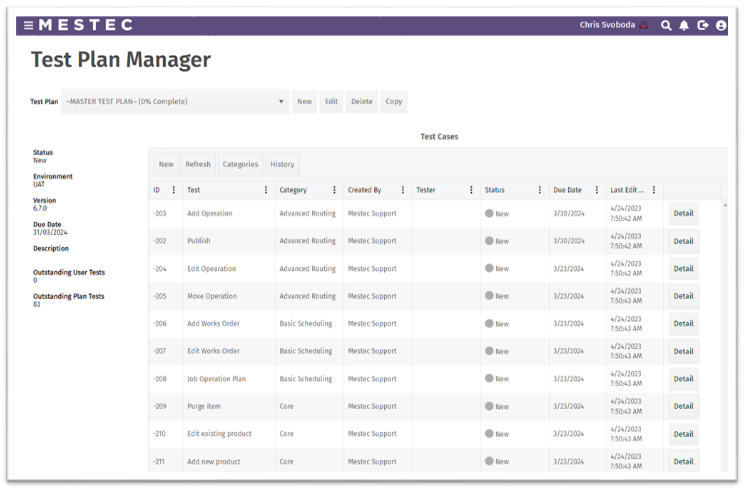Click the status dot for Add Operation
Image resolution: width=748 pixels, height=492 pixels.
click(x=489, y=213)
